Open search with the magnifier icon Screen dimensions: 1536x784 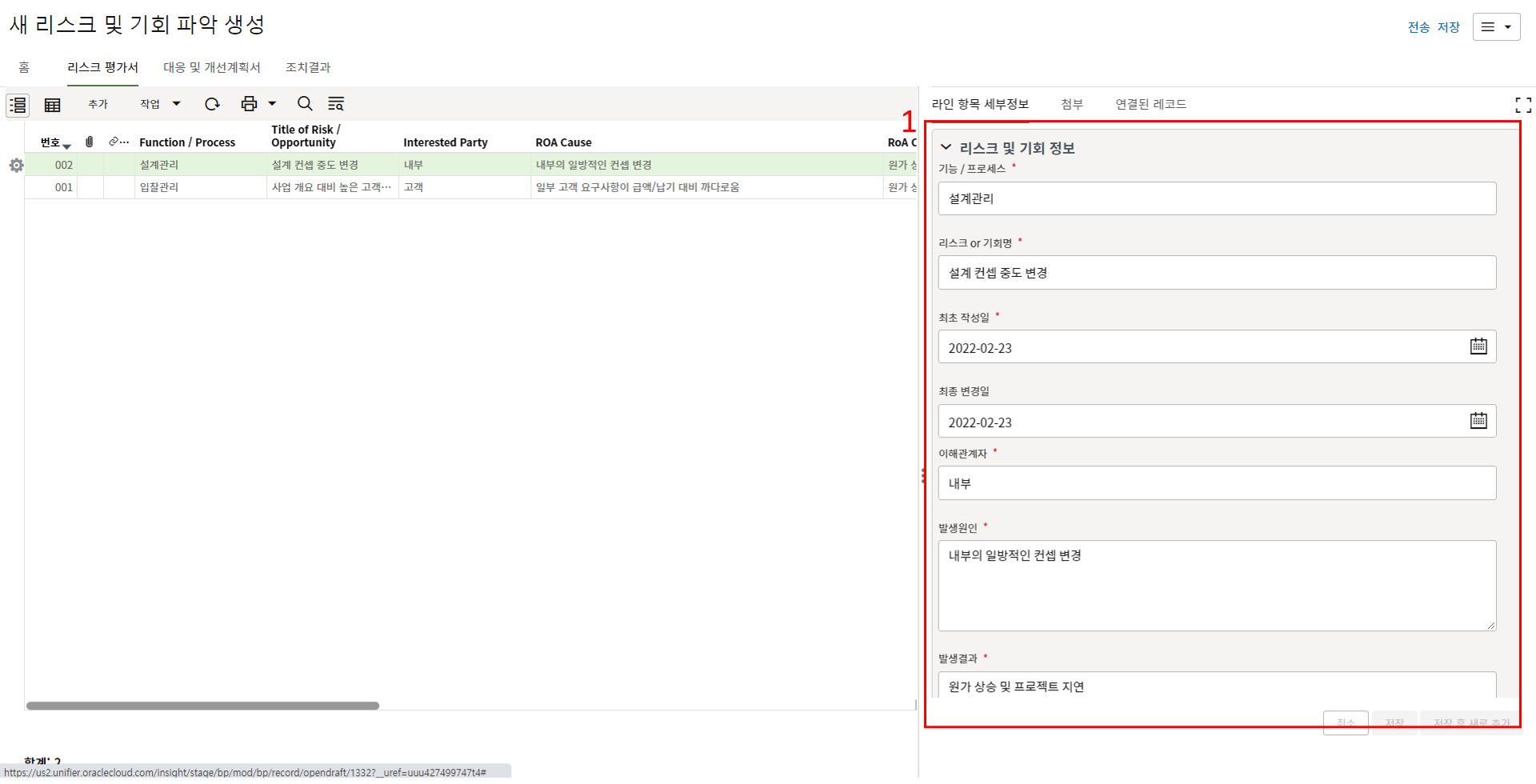(305, 104)
